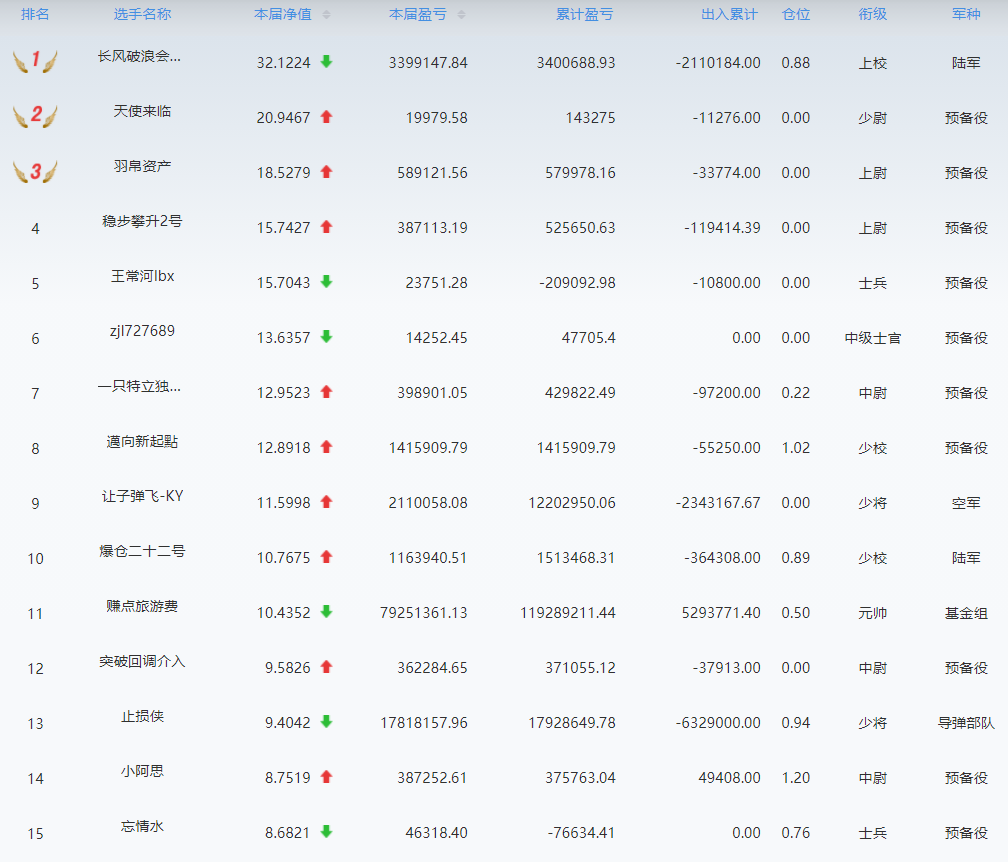Click red up arrow in 突破回调介入 row
Screen dimensions: 1008x862
[x=327, y=667]
